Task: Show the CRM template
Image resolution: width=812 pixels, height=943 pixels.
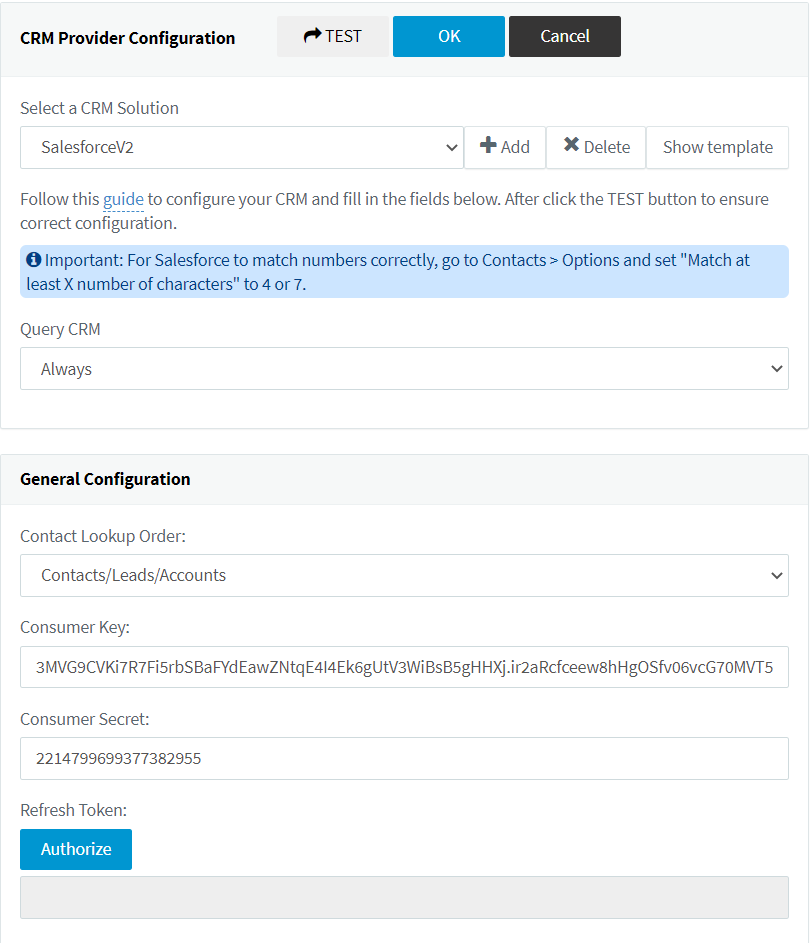Action: pyautogui.click(x=718, y=147)
